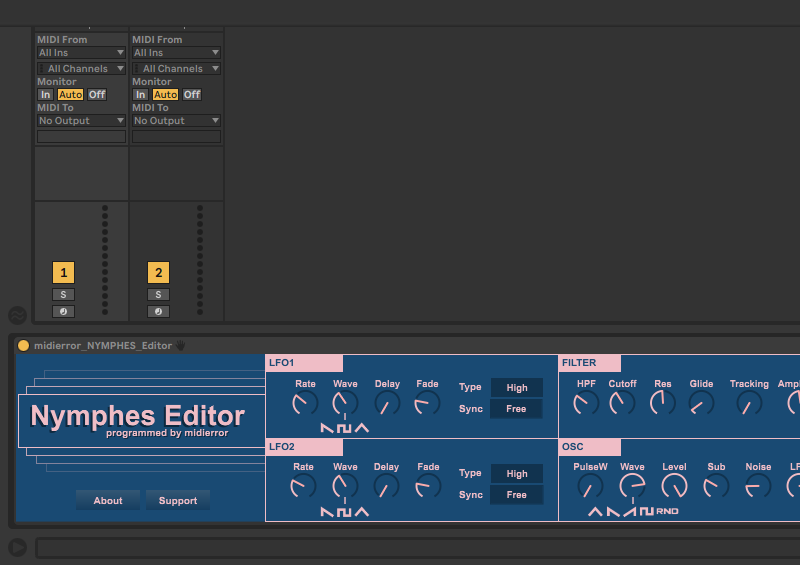Viewport: 800px width, 565px height.
Task: Set track 1 Monitor to Off
Action: [x=96, y=94]
